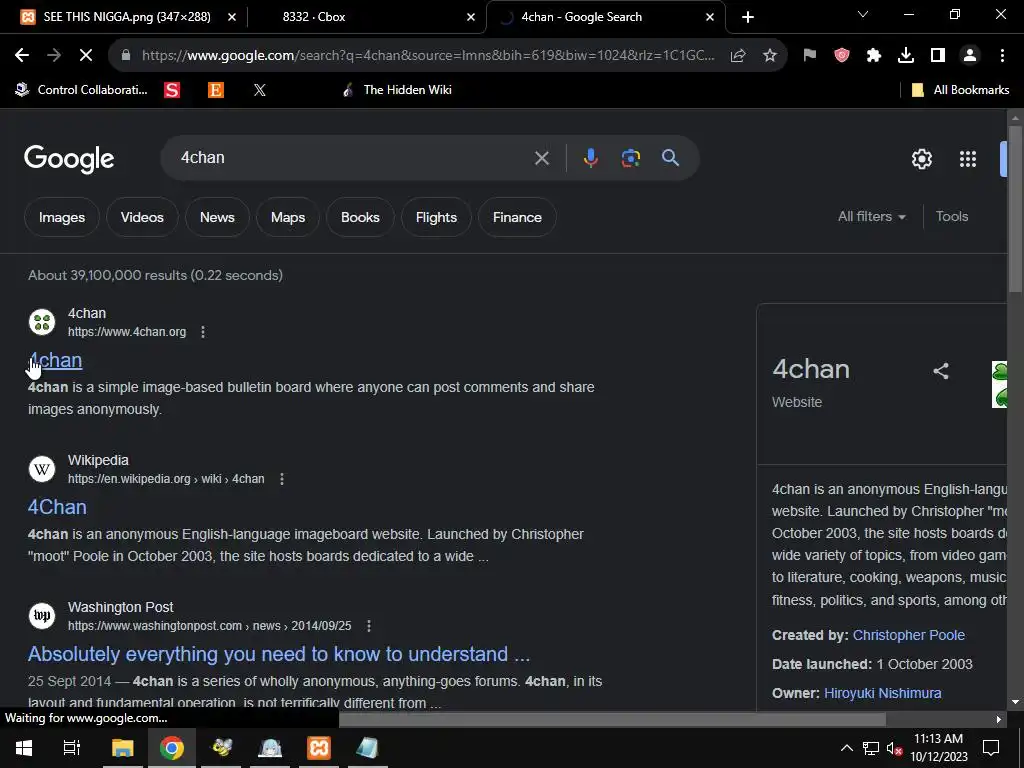Search by image with Lens
1024x768 pixels.
[630, 158]
